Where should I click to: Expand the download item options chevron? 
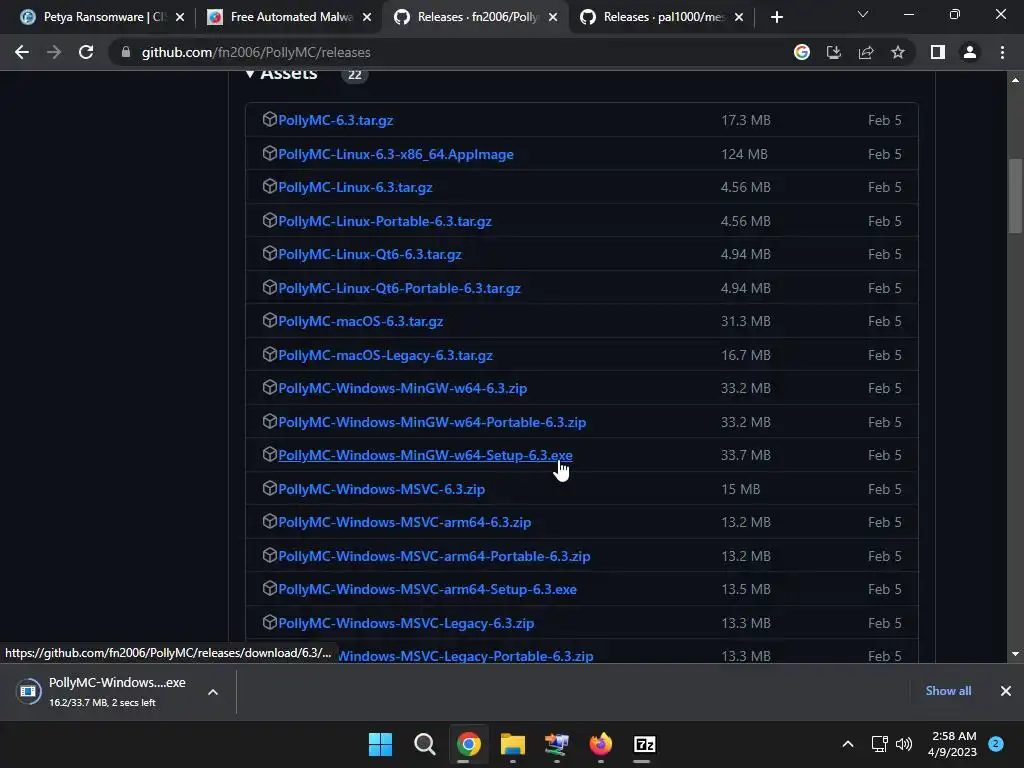click(213, 692)
